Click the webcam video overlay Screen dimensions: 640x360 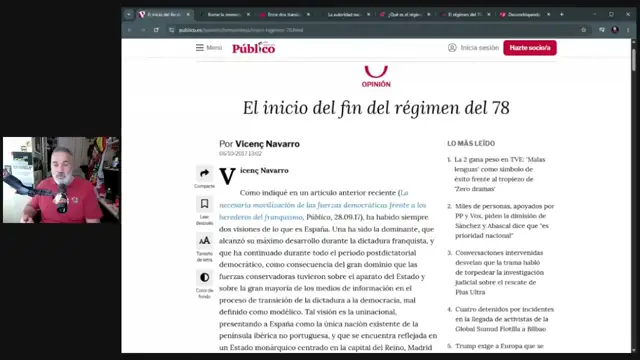[x=61, y=180]
